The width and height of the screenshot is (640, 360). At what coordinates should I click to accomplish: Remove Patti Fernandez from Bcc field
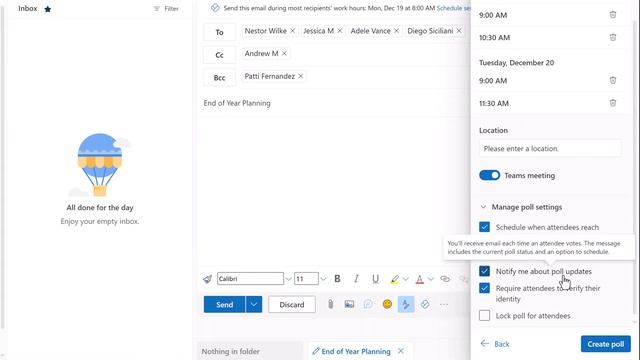(300, 76)
